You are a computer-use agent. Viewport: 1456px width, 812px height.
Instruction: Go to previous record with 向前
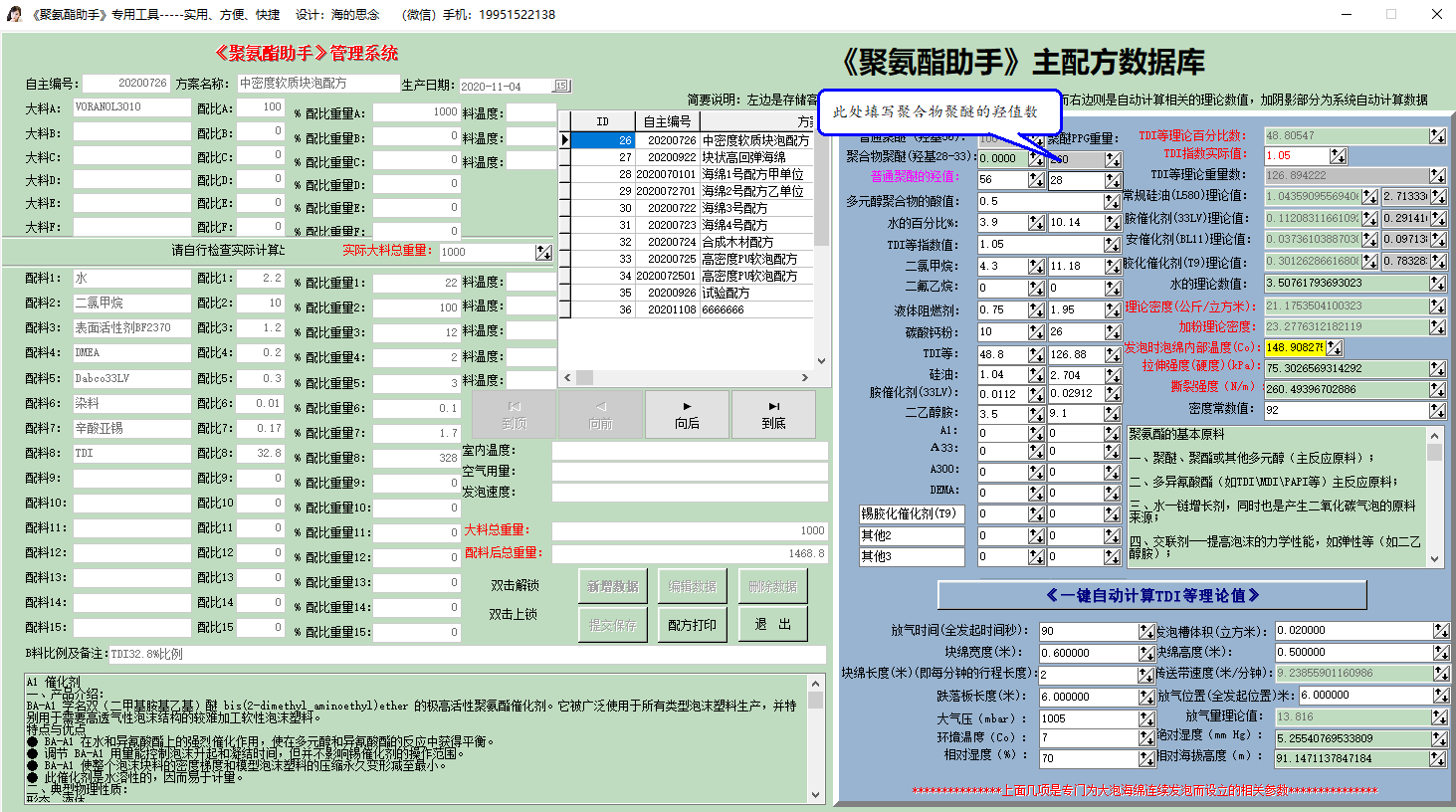click(x=601, y=415)
